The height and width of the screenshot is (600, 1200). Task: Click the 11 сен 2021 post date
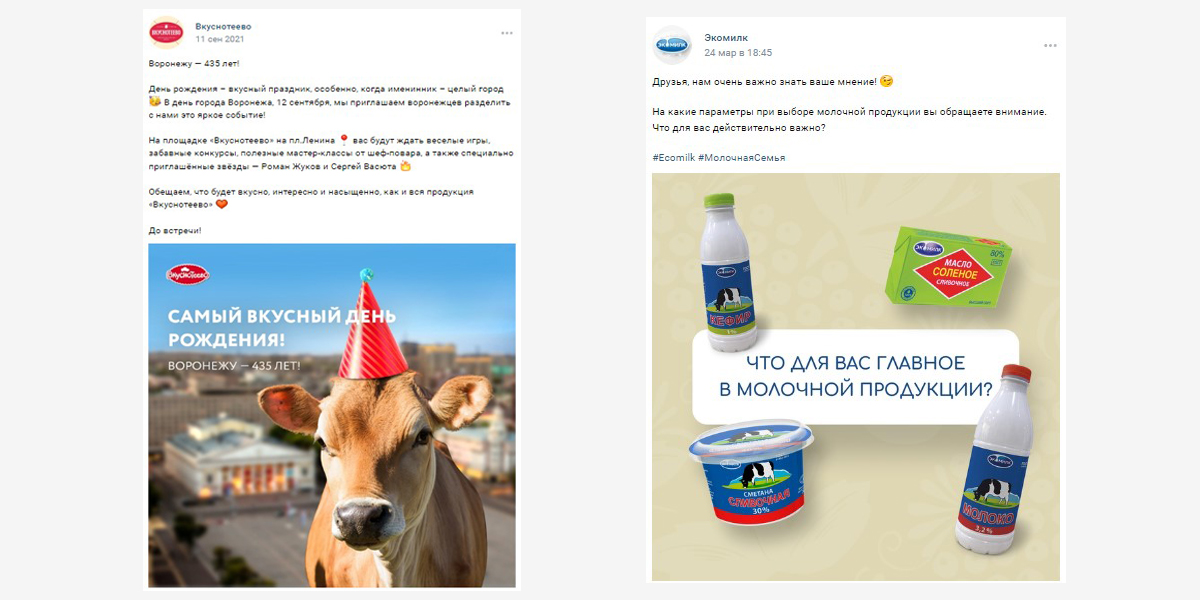click(220, 39)
